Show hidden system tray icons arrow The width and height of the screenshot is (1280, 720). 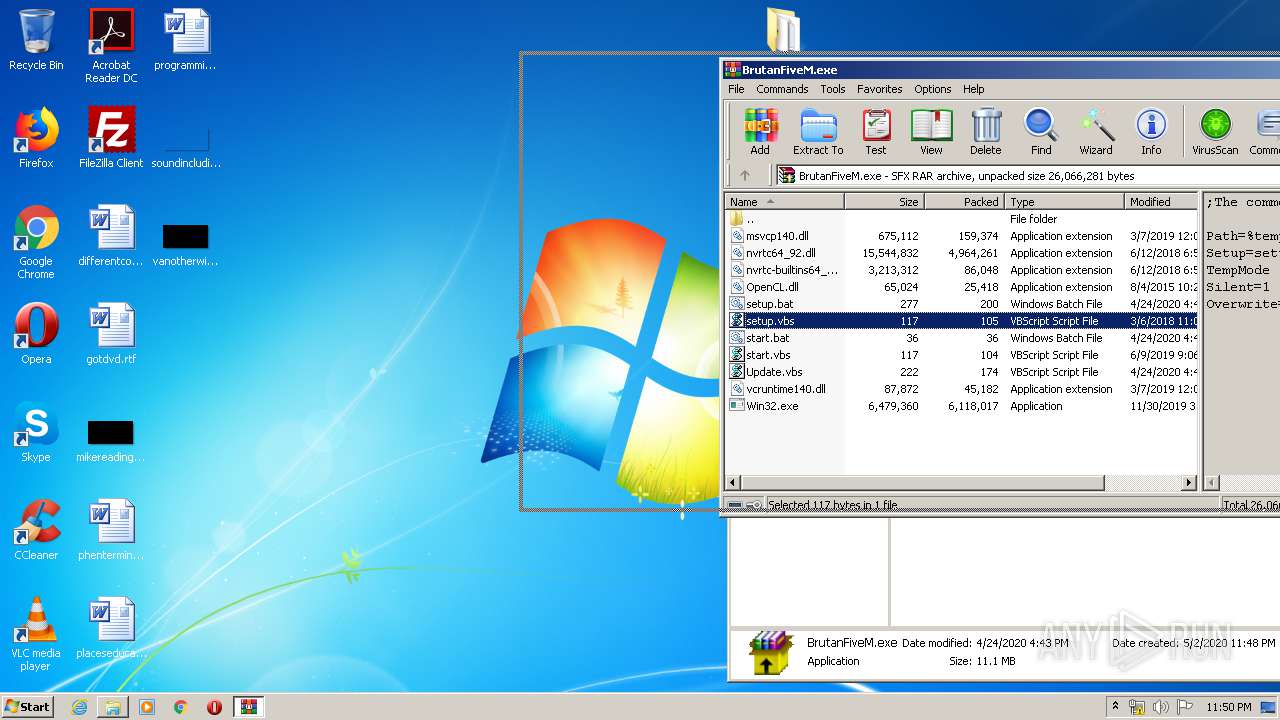(1115, 707)
